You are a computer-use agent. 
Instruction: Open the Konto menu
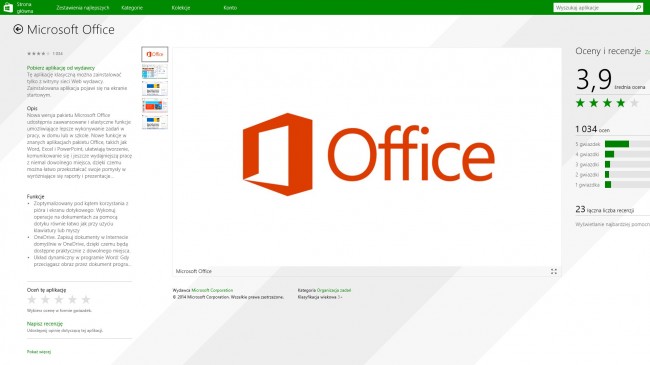[x=230, y=8]
